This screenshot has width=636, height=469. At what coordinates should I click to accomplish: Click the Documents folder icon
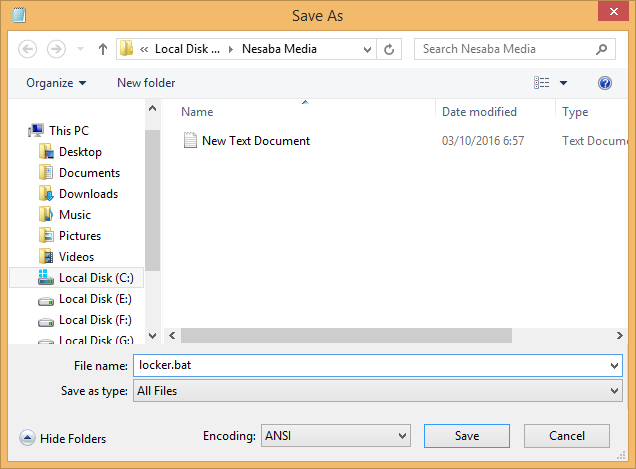[46, 172]
